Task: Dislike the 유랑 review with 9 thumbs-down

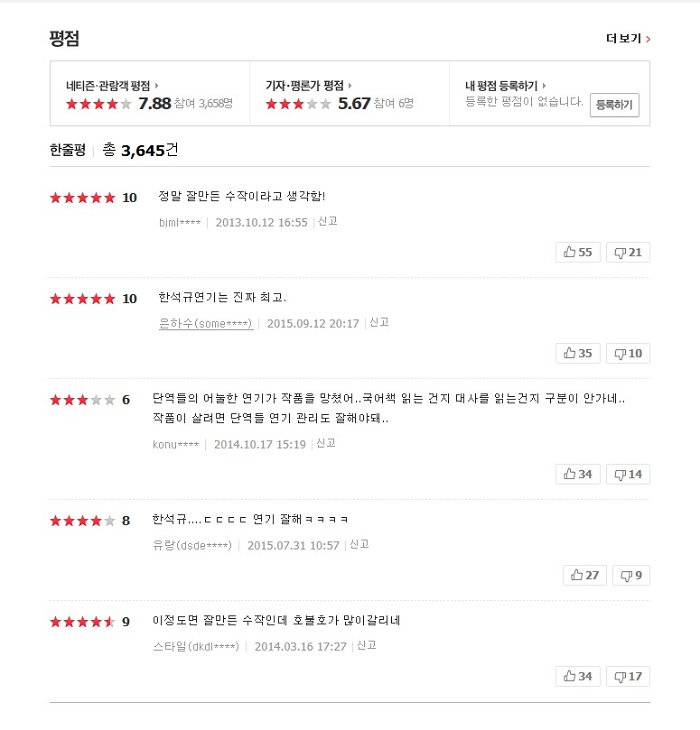Action: 631,575
